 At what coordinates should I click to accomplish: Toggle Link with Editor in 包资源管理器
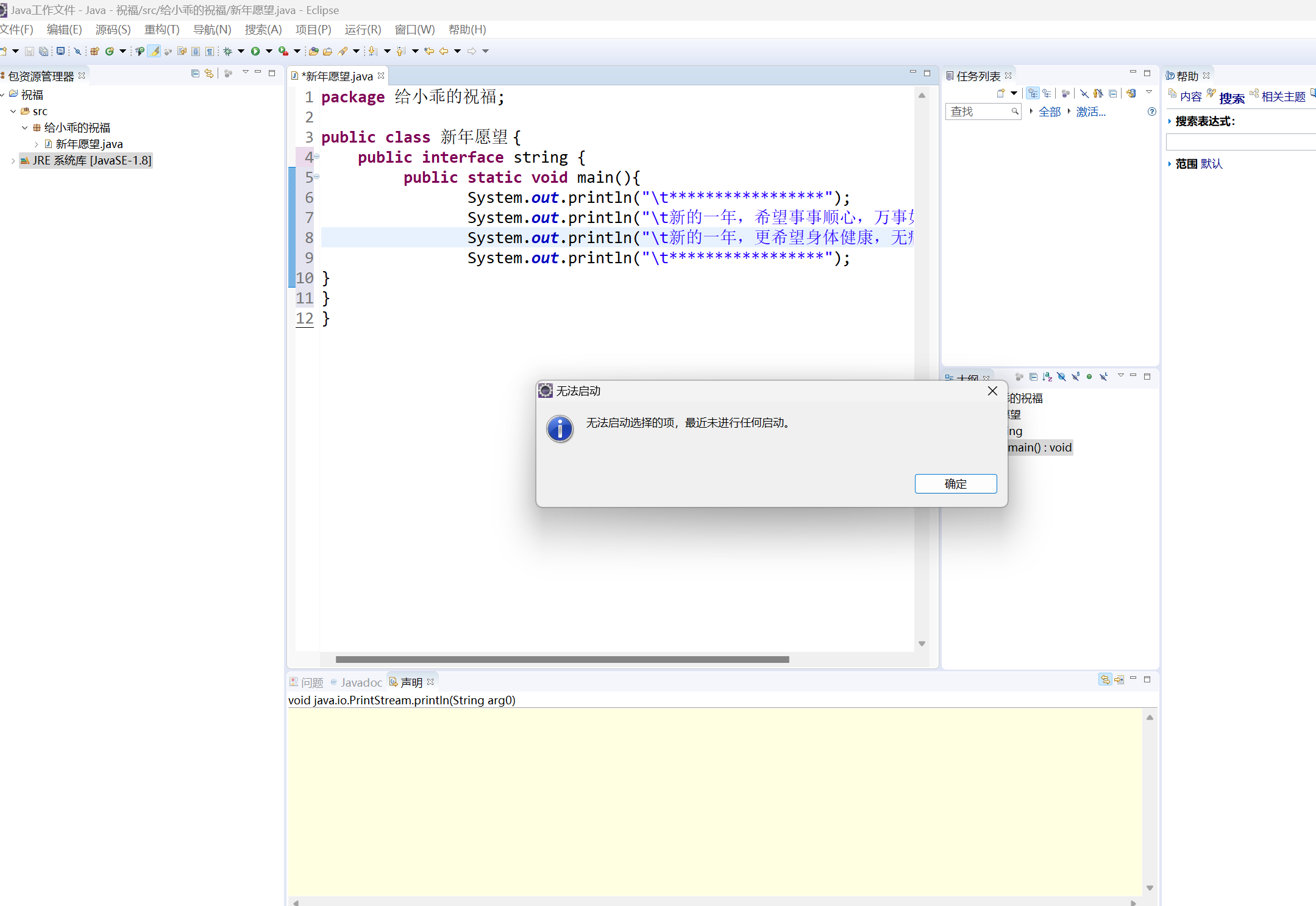pos(209,73)
